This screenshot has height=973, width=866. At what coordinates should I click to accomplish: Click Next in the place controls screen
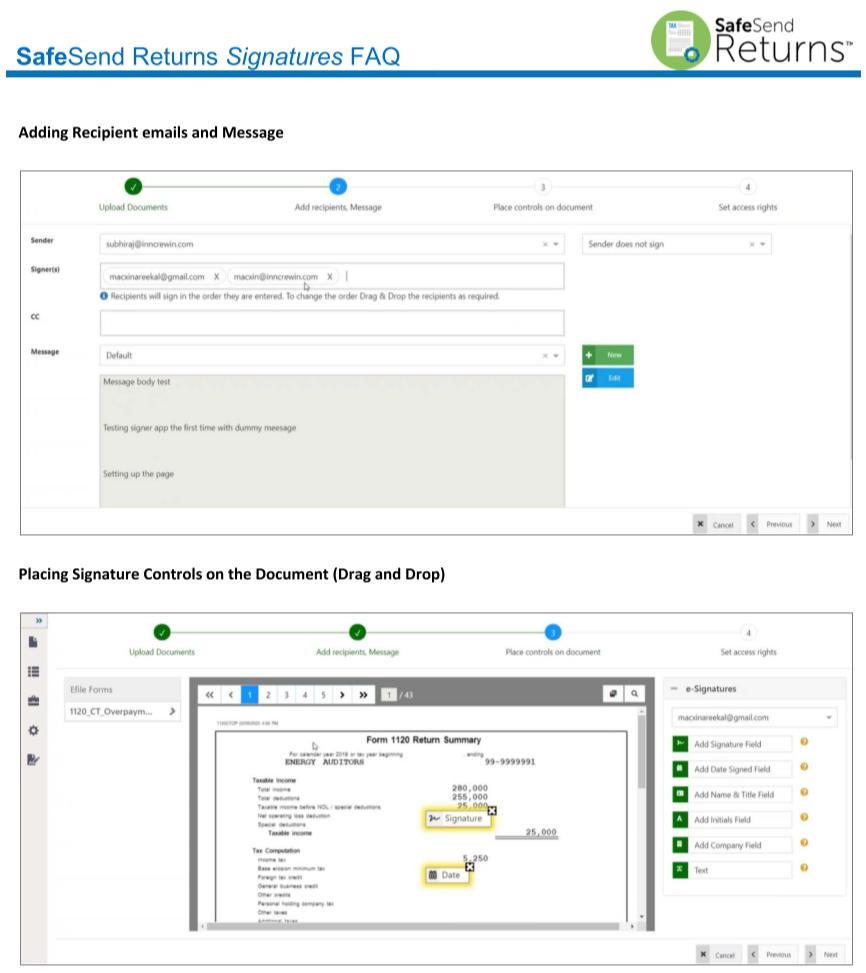click(x=824, y=954)
